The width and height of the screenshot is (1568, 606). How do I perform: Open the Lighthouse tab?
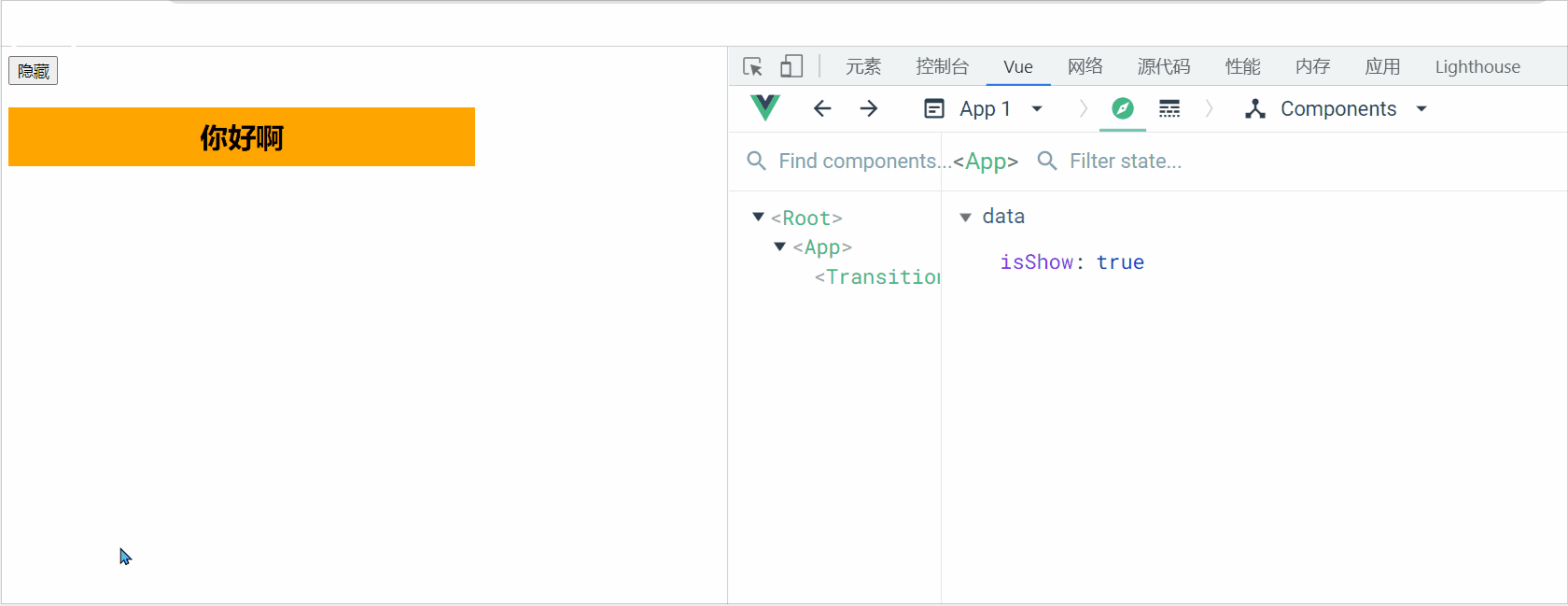[1477, 66]
